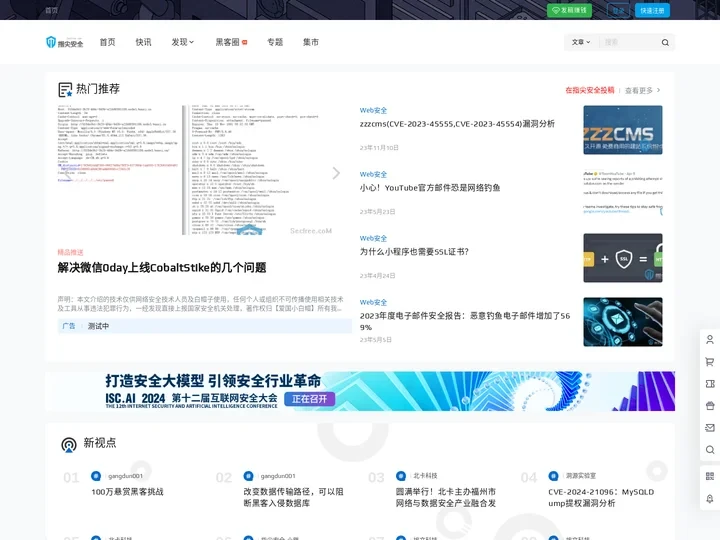Click the search magnifier icon in header
The width and height of the screenshot is (720, 540).
tap(665, 43)
